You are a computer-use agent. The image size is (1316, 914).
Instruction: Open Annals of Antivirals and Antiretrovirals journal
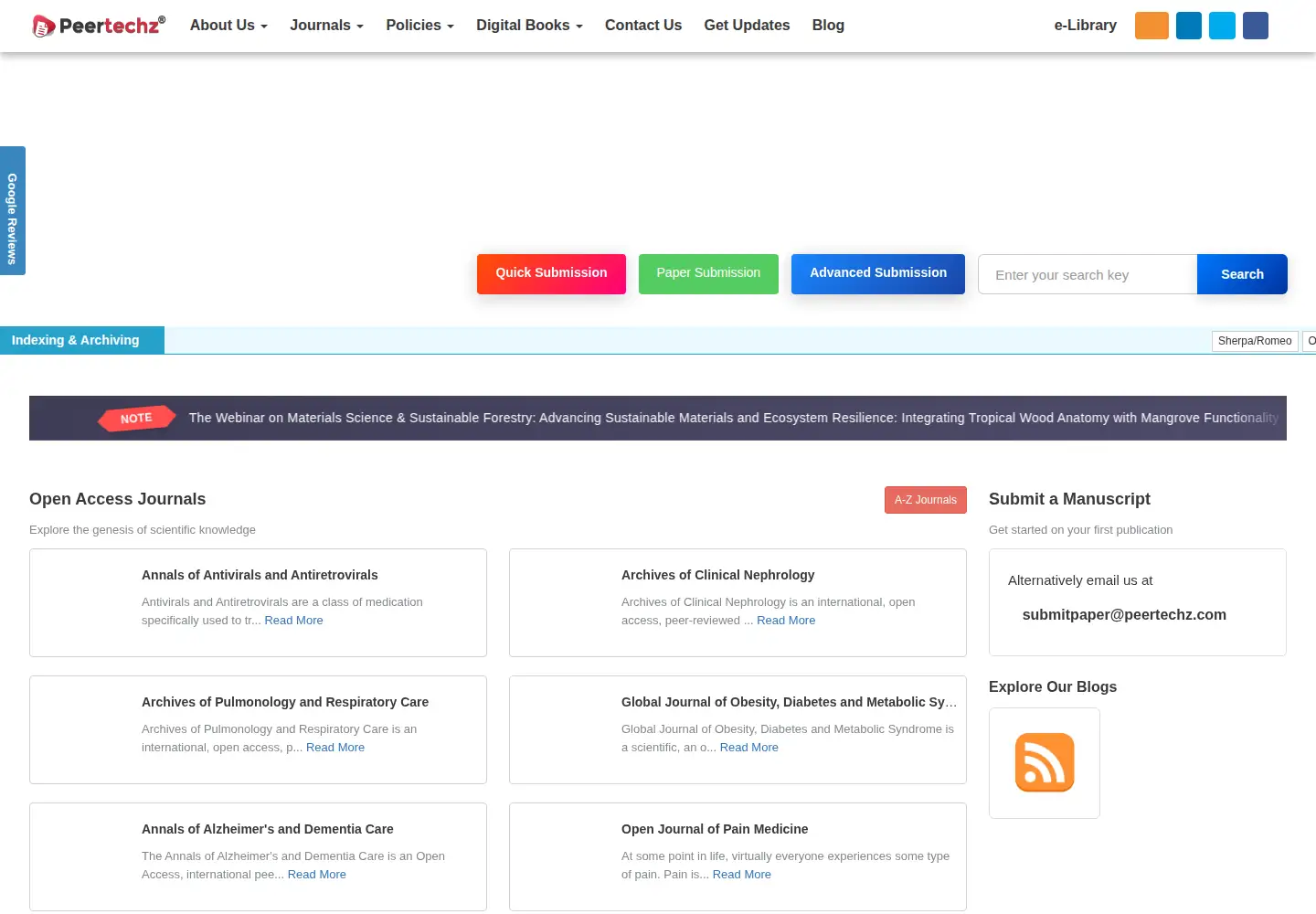click(260, 575)
